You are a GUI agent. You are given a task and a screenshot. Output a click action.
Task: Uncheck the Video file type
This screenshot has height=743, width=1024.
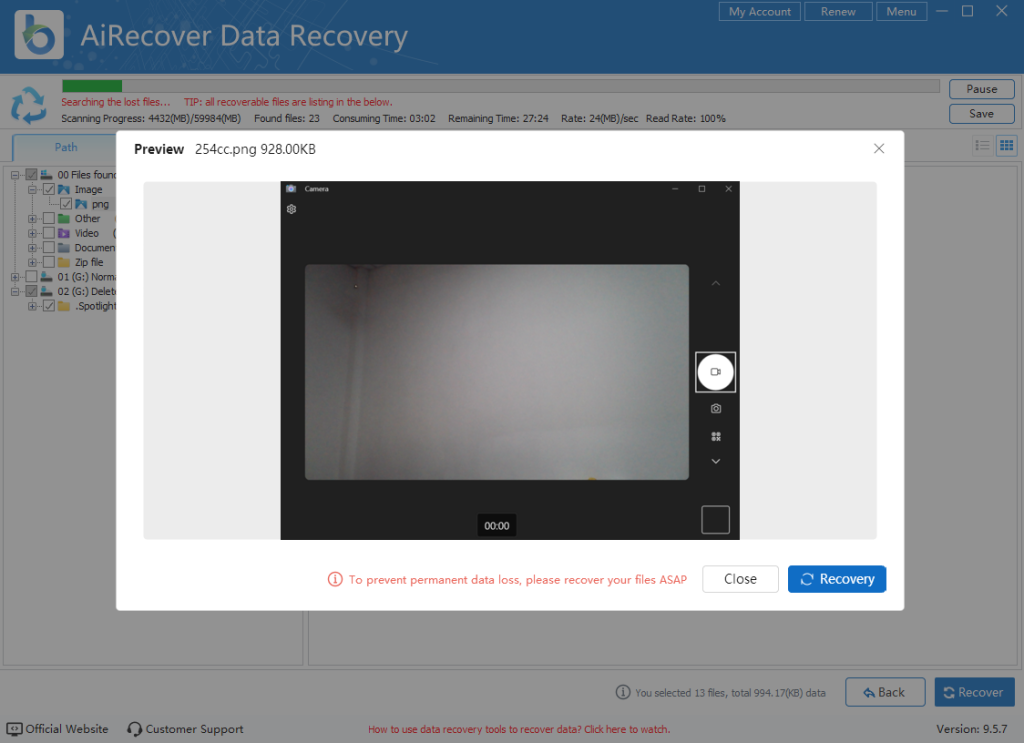pyautogui.click(x=48, y=232)
